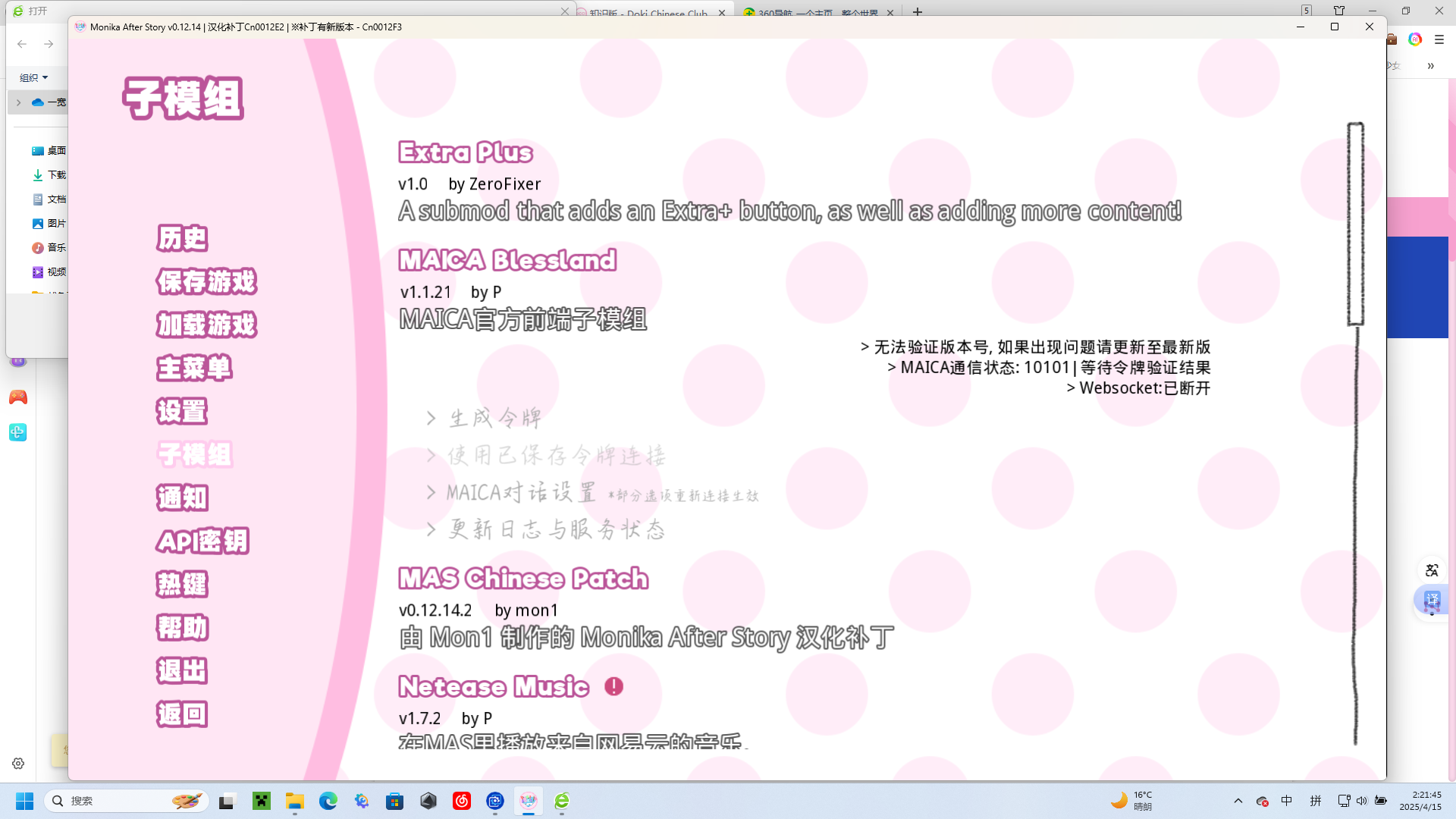Click the Netease Music warning exclamation icon

[613, 686]
